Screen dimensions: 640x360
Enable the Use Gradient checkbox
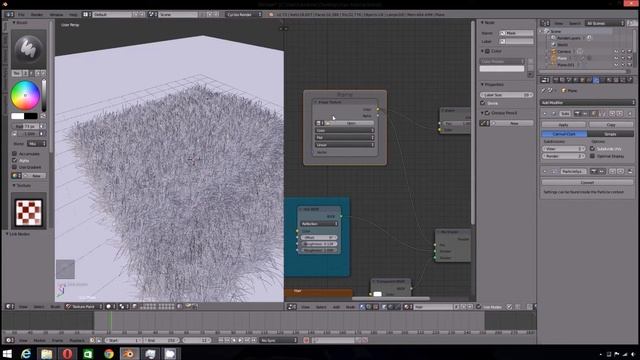pyautogui.click(x=15, y=167)
